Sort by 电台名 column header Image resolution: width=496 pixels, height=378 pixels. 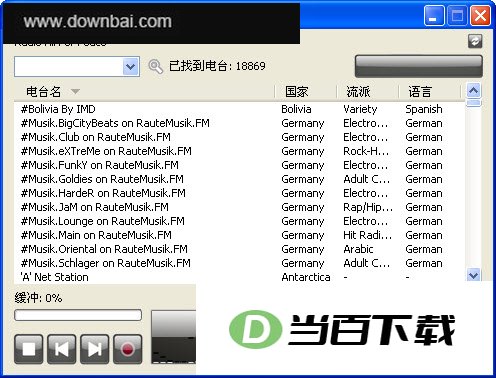[44, 92]
